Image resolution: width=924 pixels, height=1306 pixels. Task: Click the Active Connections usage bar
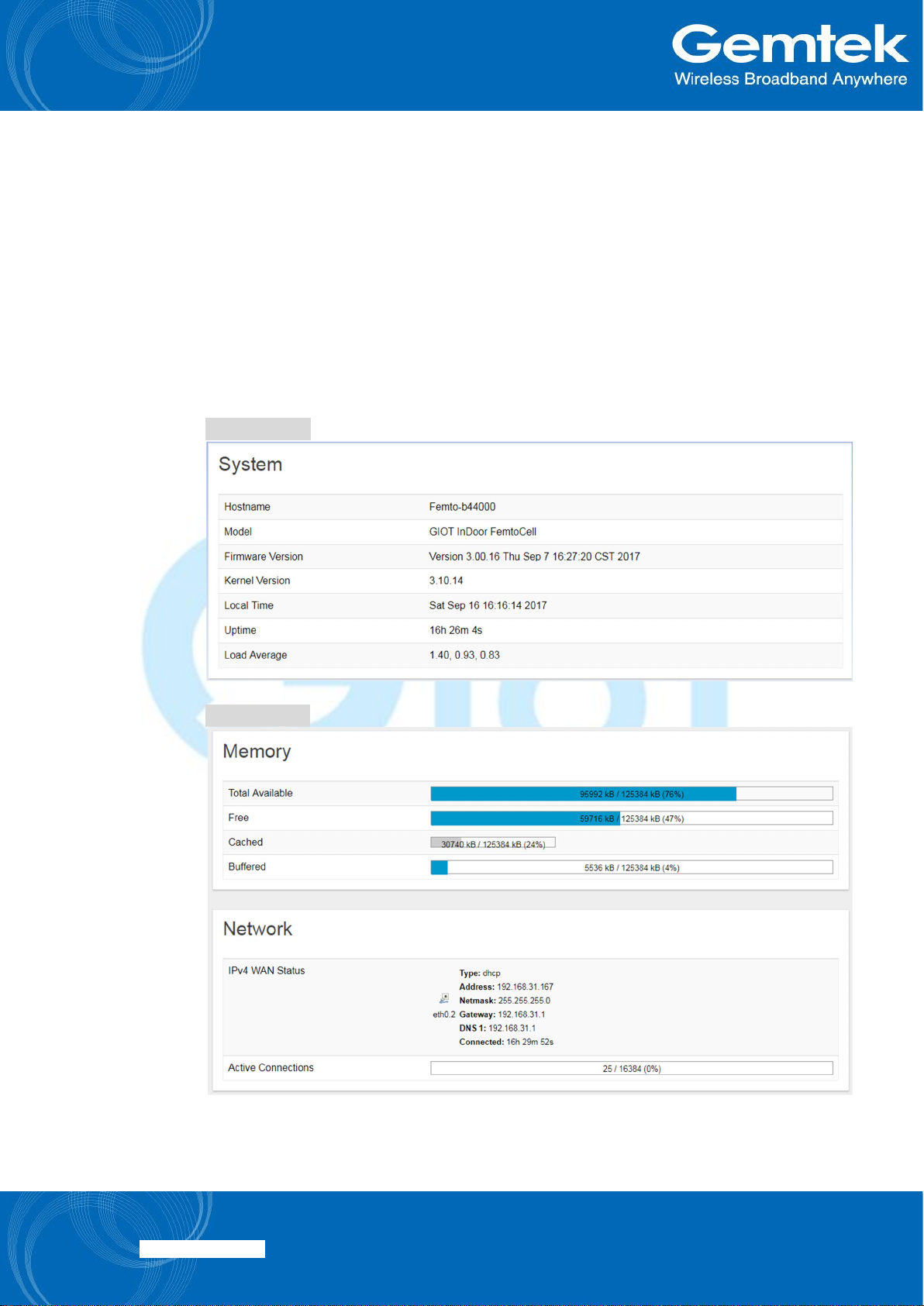pos(632,1068)
